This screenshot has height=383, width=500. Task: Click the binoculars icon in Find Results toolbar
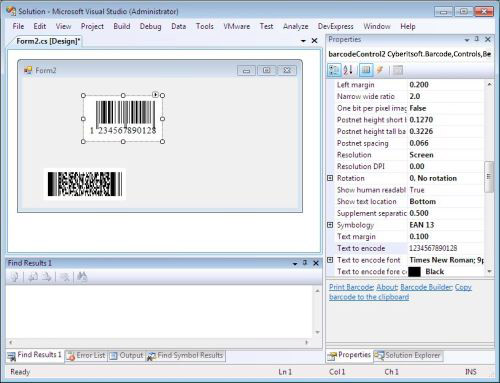pyautogui.click(x=82, y=277)
